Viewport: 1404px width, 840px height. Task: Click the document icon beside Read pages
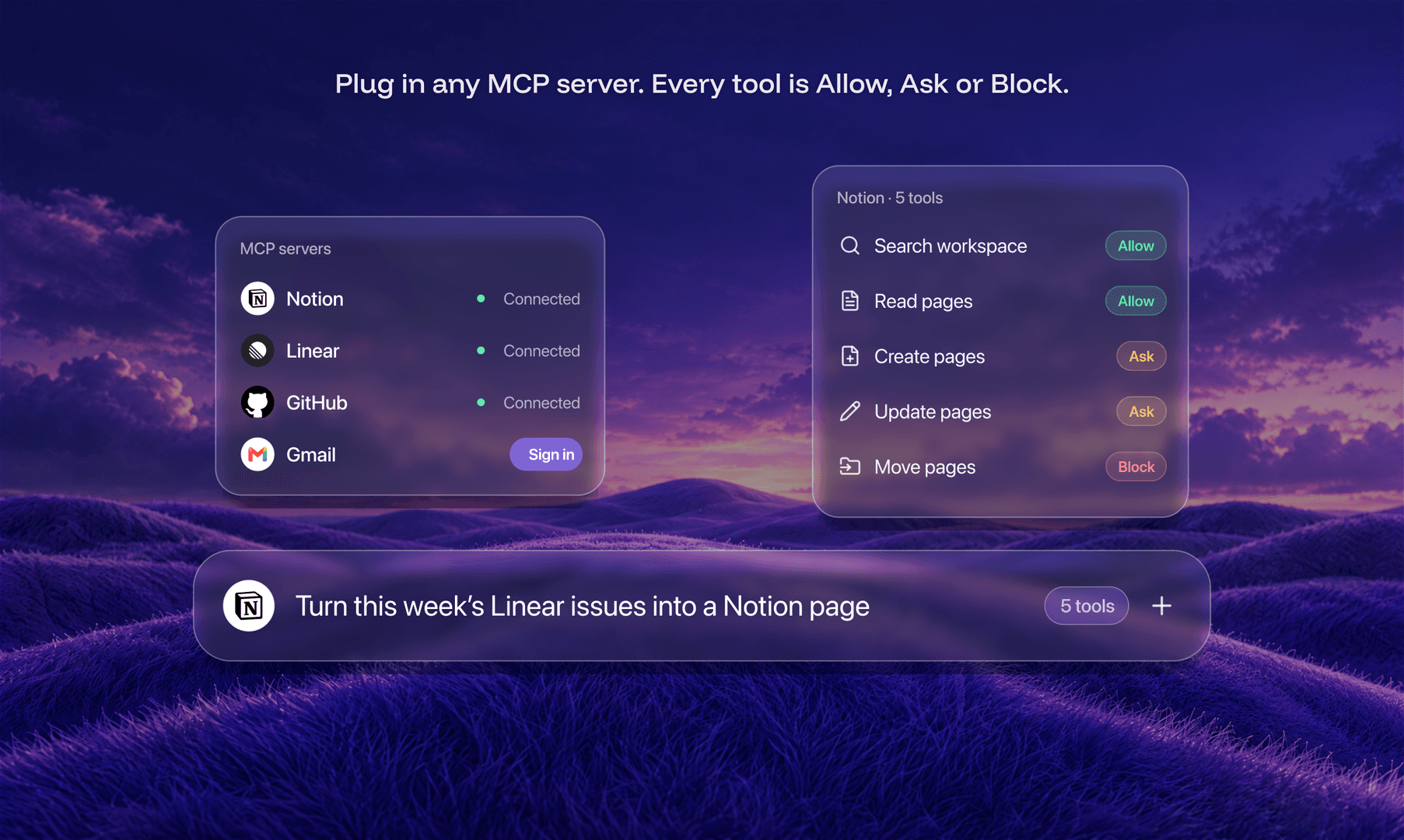(x=850, y=301)
